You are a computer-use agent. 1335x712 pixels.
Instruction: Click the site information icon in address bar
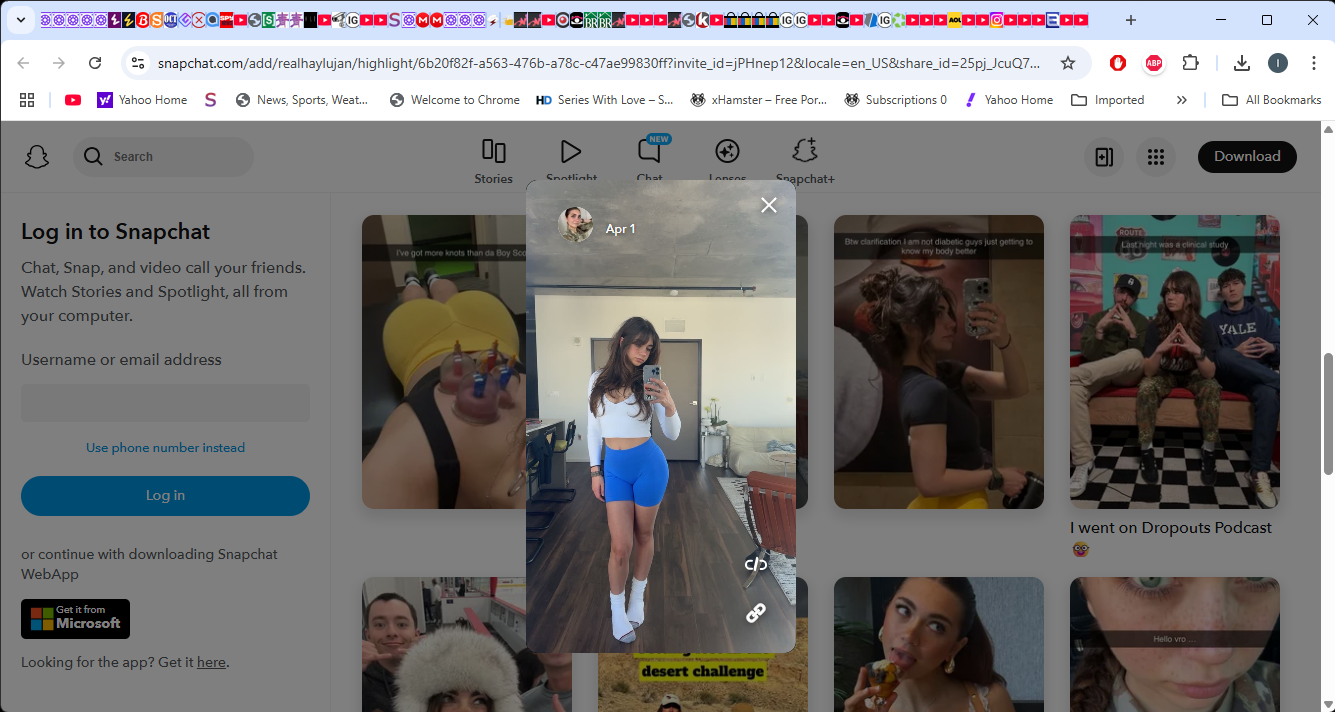[x=138, y=63]
